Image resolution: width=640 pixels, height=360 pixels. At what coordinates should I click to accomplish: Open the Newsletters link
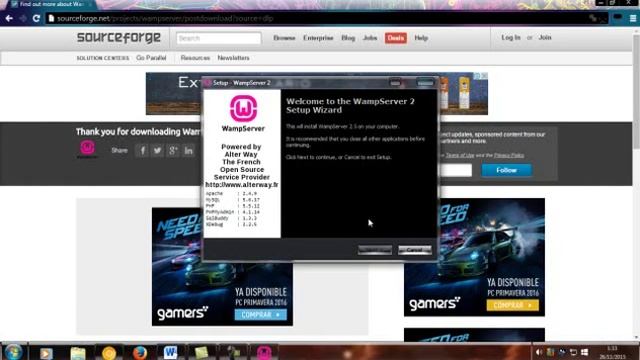pos(233,58)
